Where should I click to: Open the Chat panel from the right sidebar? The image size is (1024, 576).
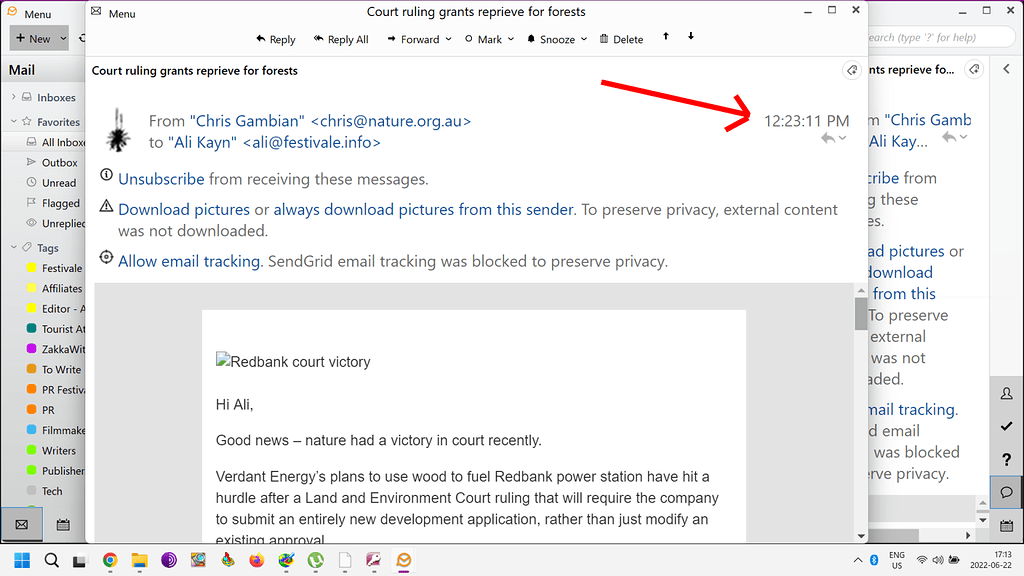pos(1006,492)
